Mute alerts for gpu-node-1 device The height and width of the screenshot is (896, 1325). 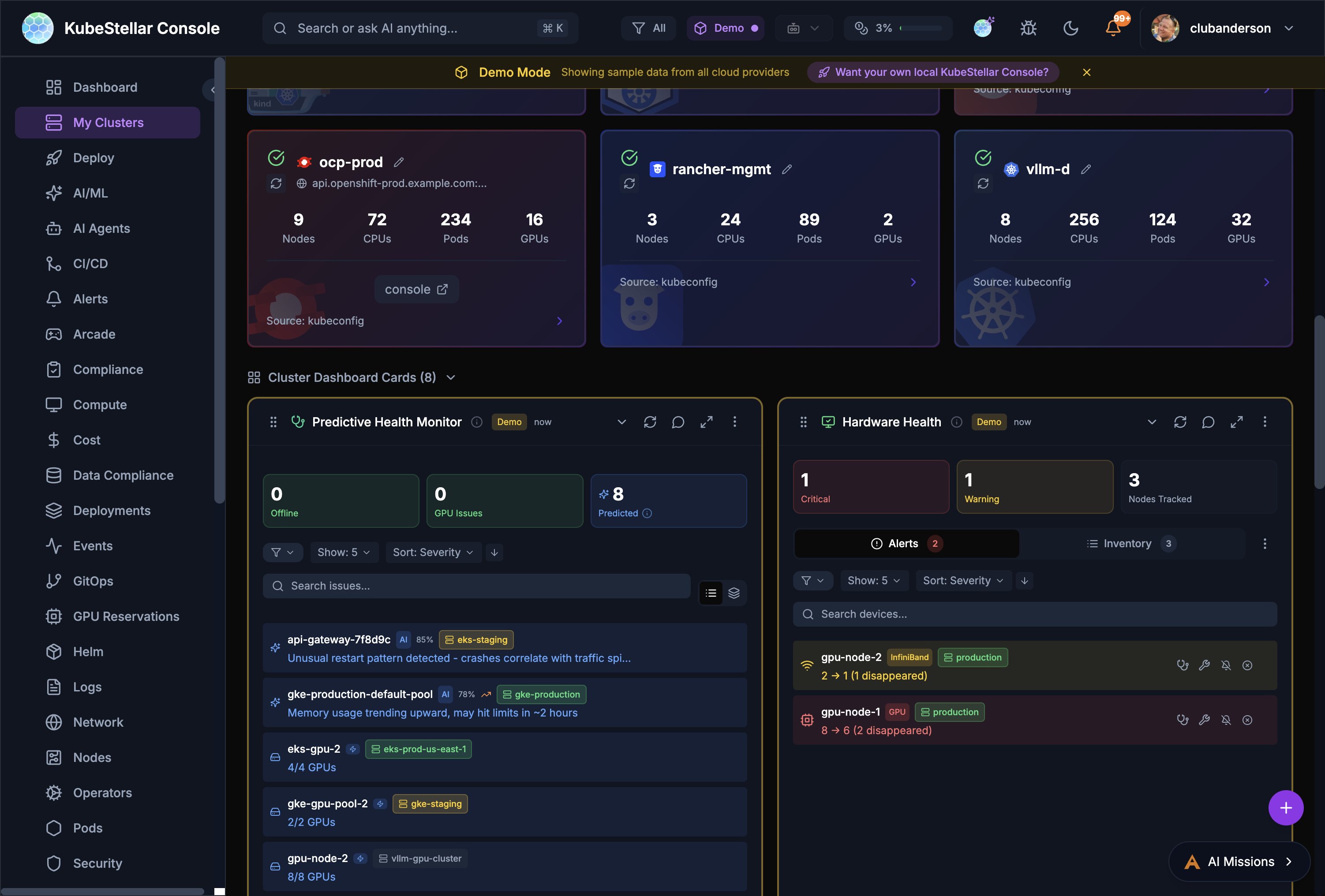(1226, 720)
